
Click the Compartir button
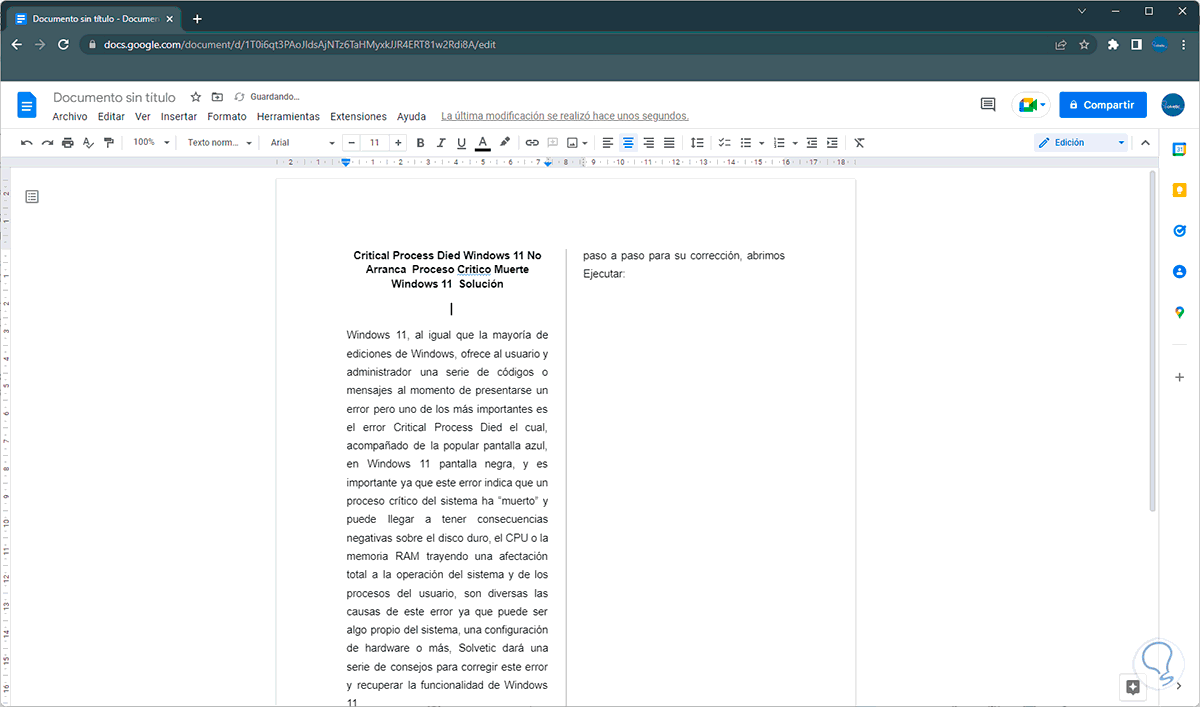pyautogui.click(x=1103, y=105)
